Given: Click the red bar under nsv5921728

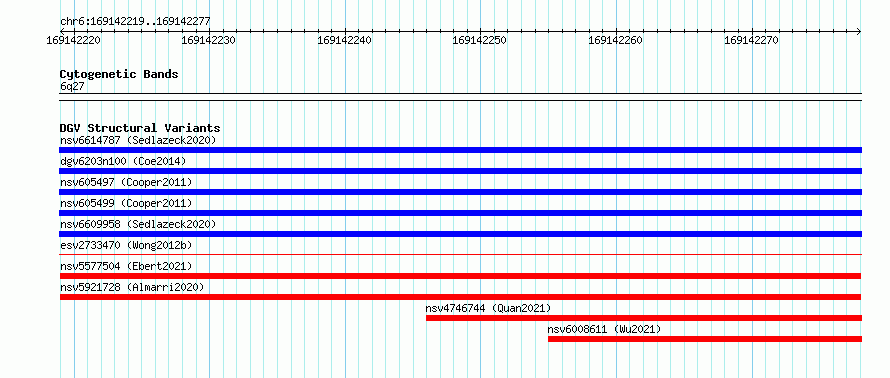Looking at the screenshot, I should click(460, 297).
